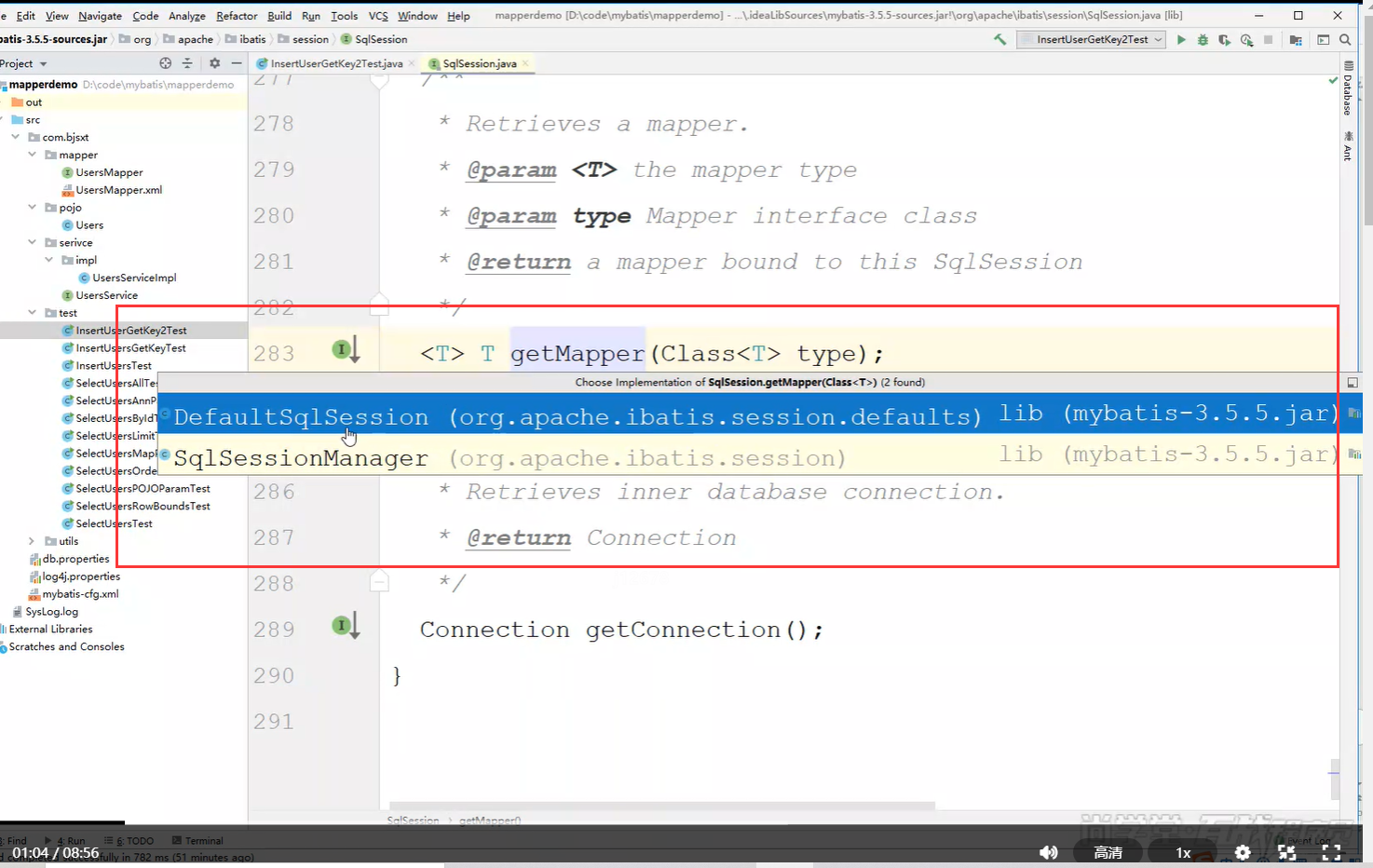Click the pin icon on implementation popup
1373x868 pixels.
[x=1353, y=383]
